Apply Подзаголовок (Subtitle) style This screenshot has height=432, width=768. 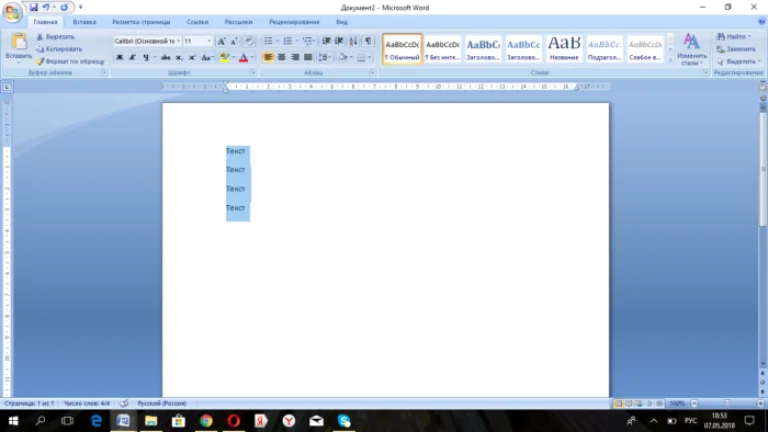coord(604,49)
